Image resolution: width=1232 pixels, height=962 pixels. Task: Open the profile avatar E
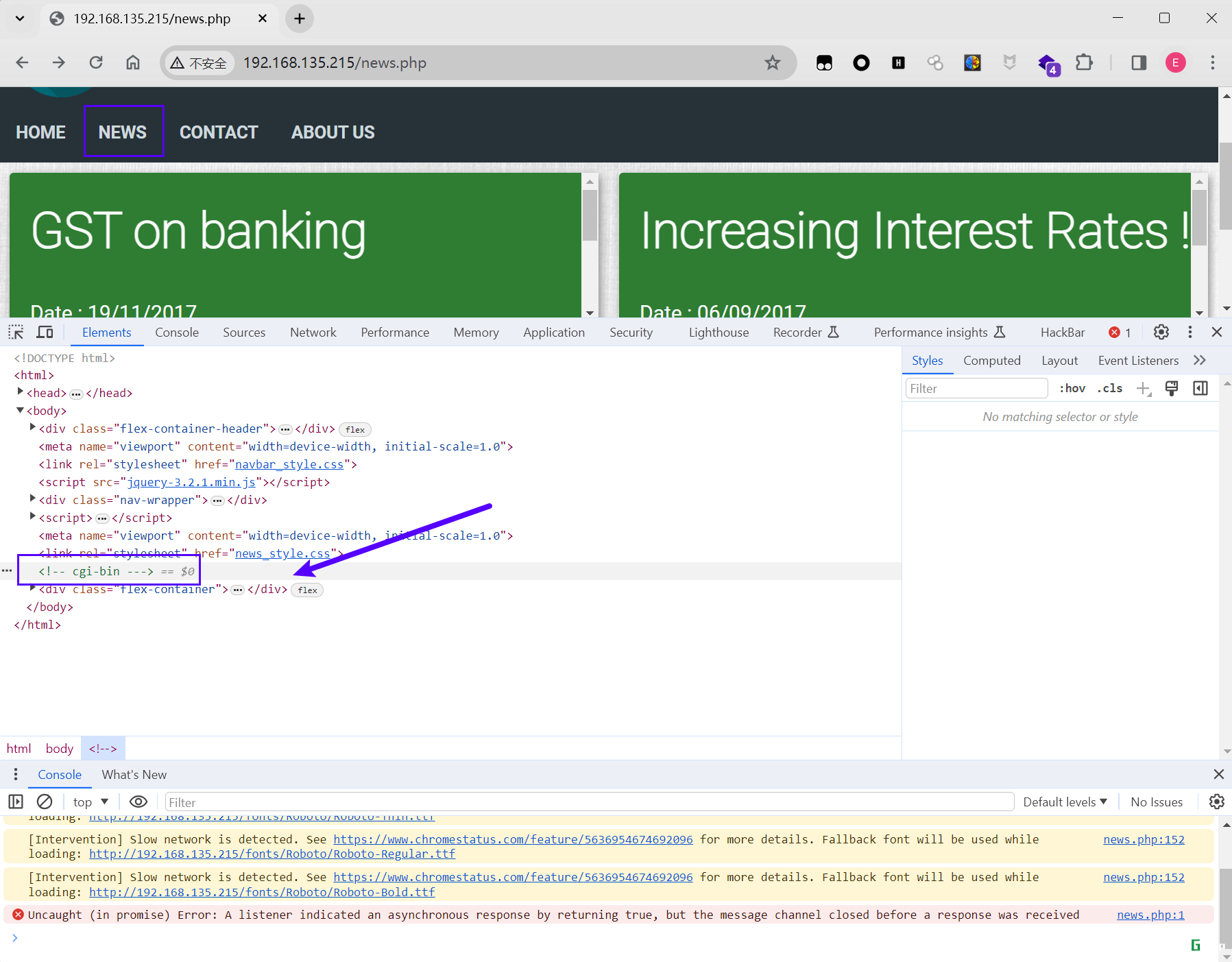(x=1176, y=62)
